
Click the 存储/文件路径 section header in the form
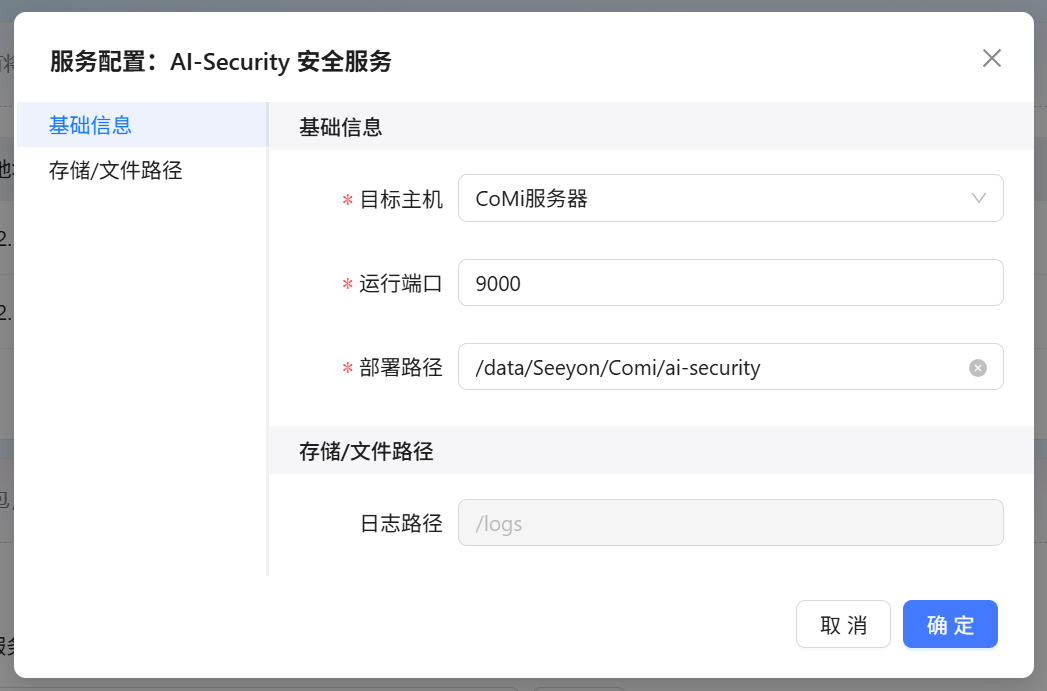point(366,451)
